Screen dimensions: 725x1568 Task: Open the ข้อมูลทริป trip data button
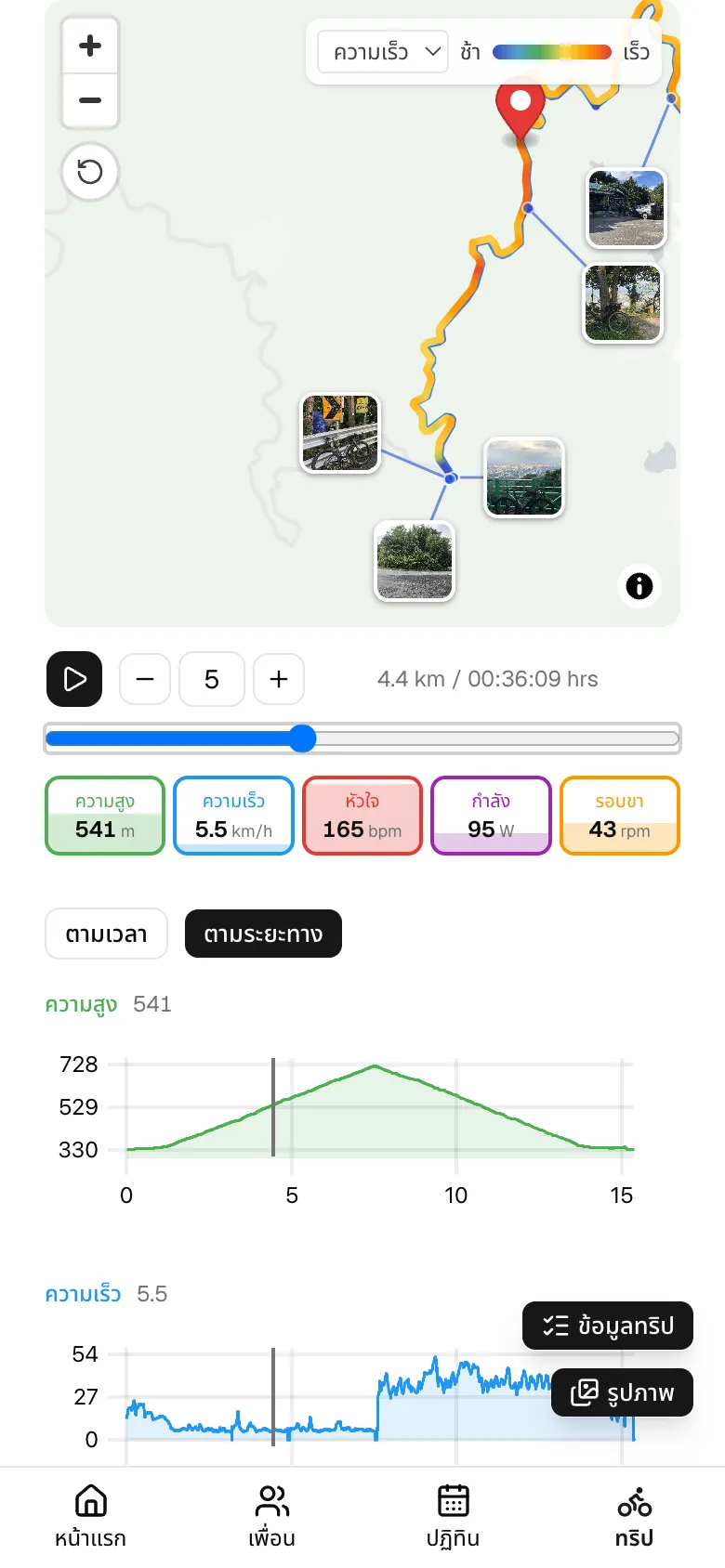[x=608, y=1326]
